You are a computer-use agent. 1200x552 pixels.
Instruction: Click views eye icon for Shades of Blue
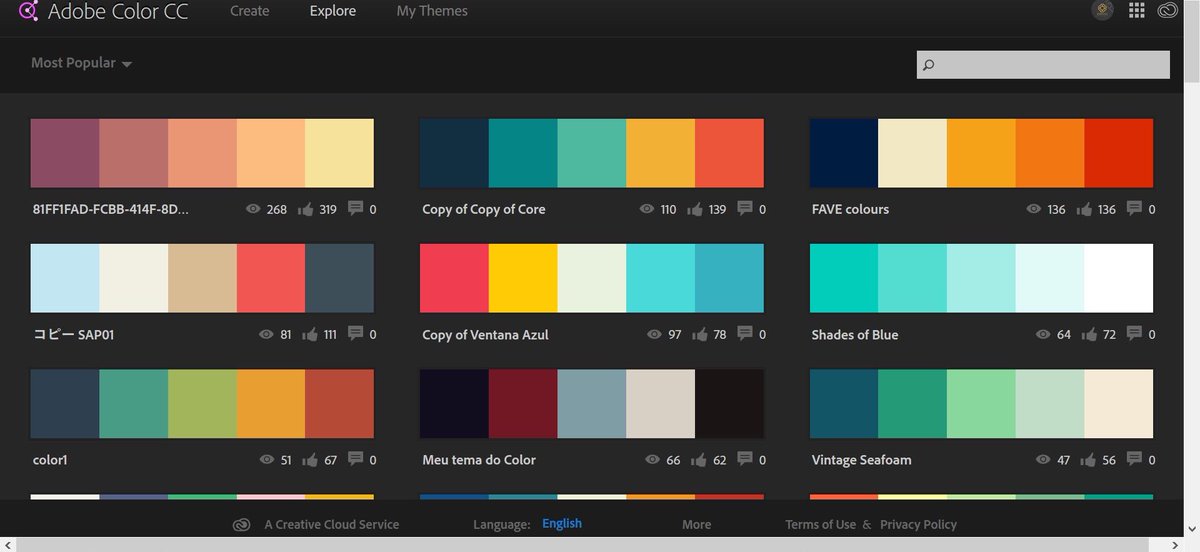pyautogui.click(x=1043, y=334)
